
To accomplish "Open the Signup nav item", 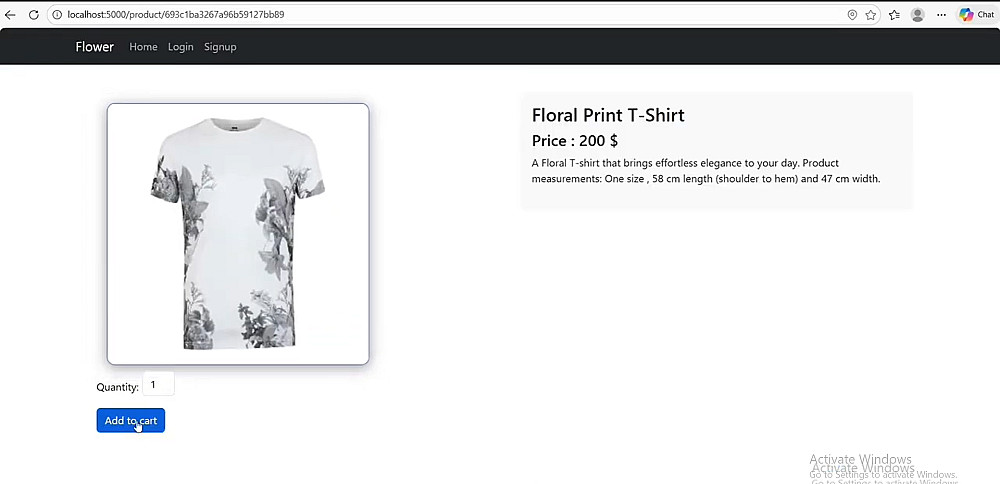I will click(220, 47).
